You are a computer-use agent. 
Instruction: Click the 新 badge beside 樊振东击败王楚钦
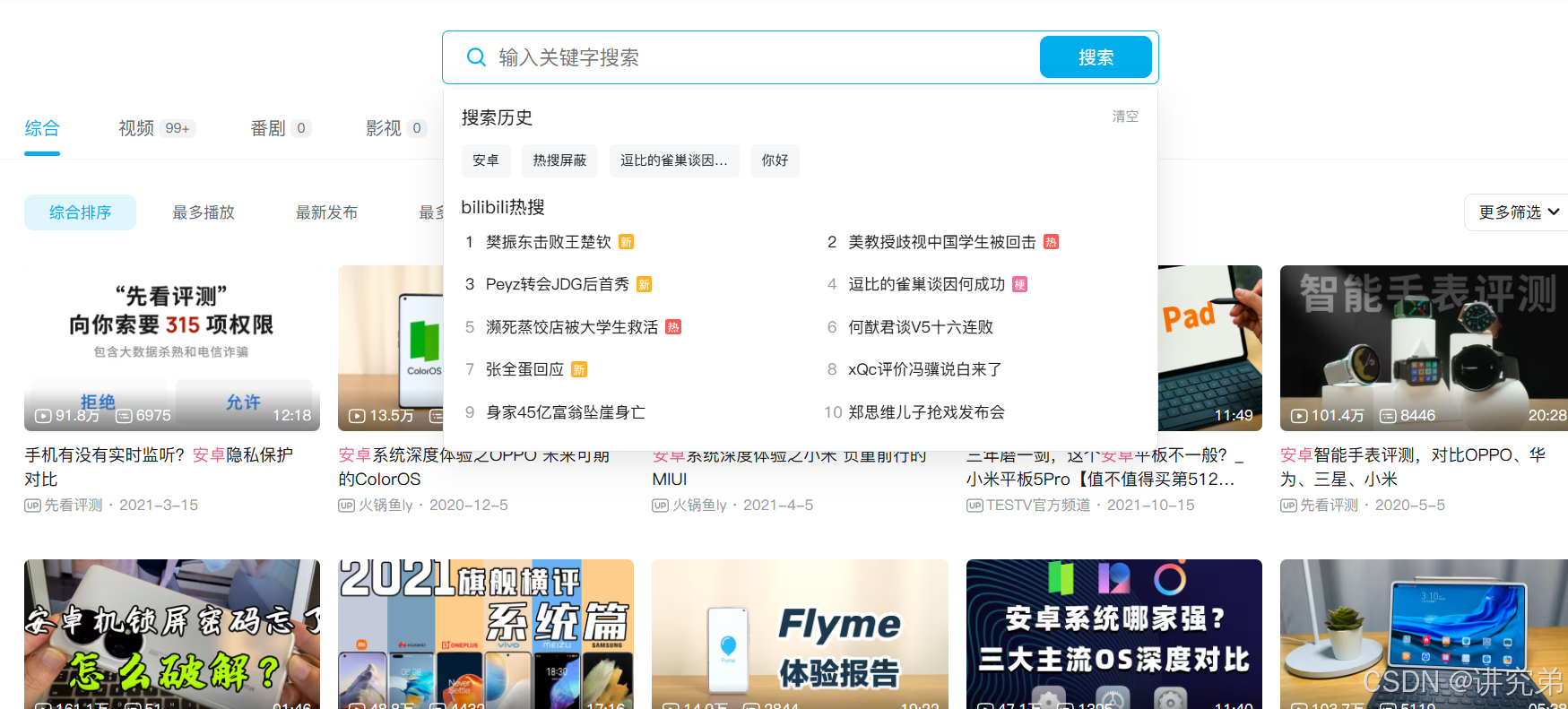[627, 242]
